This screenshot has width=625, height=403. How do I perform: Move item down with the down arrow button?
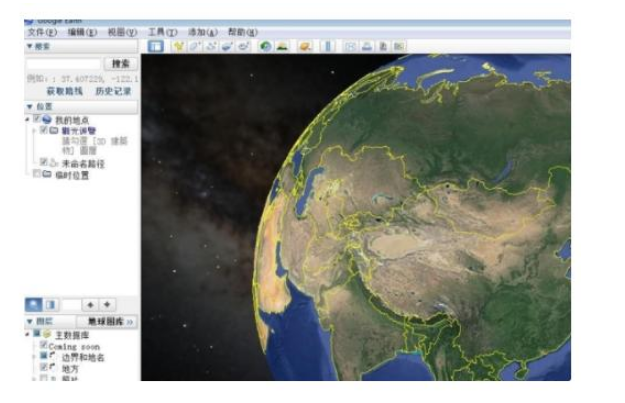point(107,305)
